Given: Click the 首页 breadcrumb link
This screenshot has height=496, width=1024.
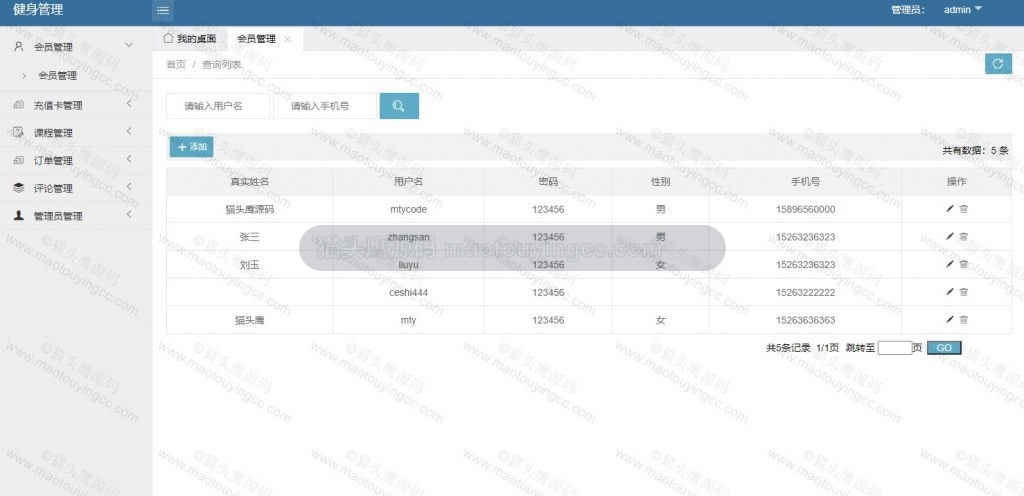Looking at the screenshot, I should coord(176,65).
